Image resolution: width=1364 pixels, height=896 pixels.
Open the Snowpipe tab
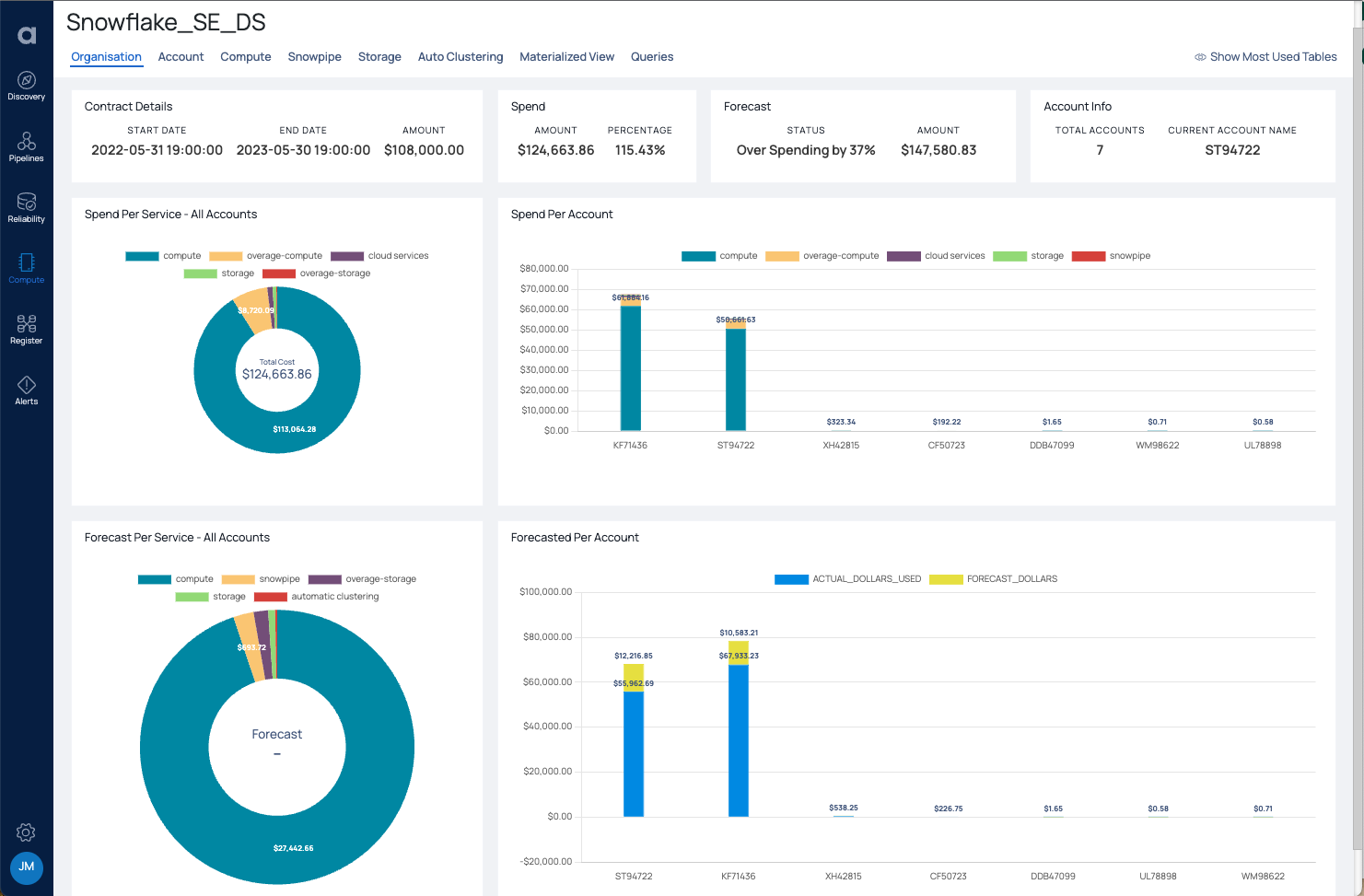click(314, 57)
